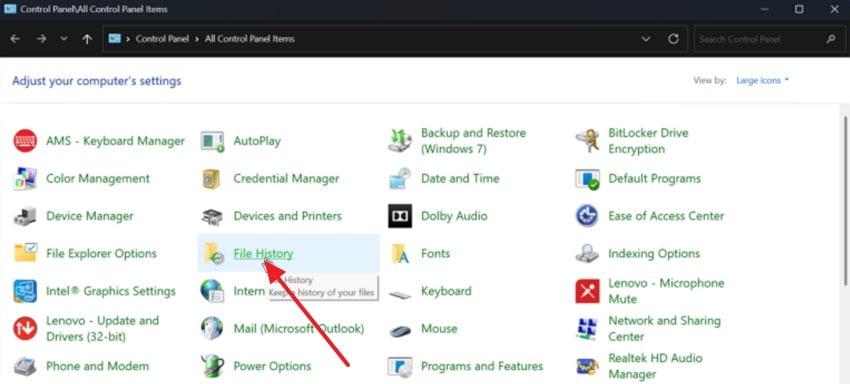Open the File History link

263,253
